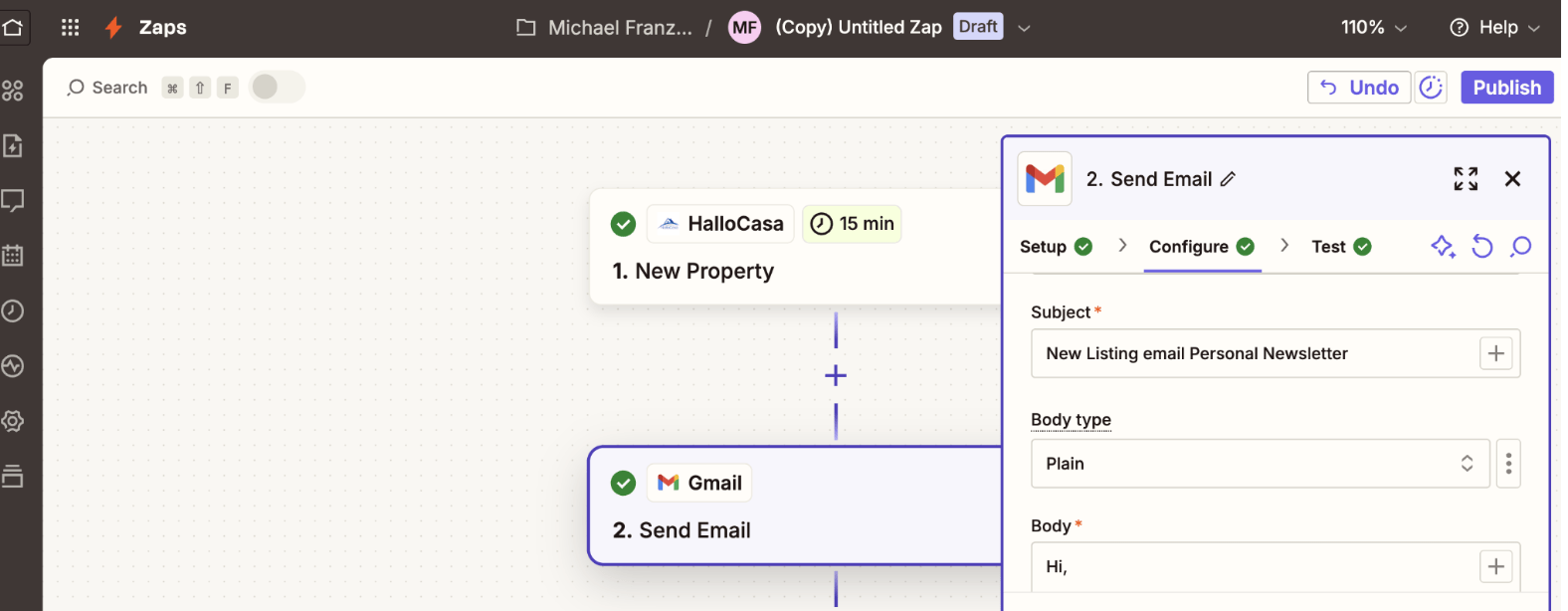Screen dimensions: 1568x611
Task: Open the 110% zoom dropdown
Action: (x=1374, y=28)
